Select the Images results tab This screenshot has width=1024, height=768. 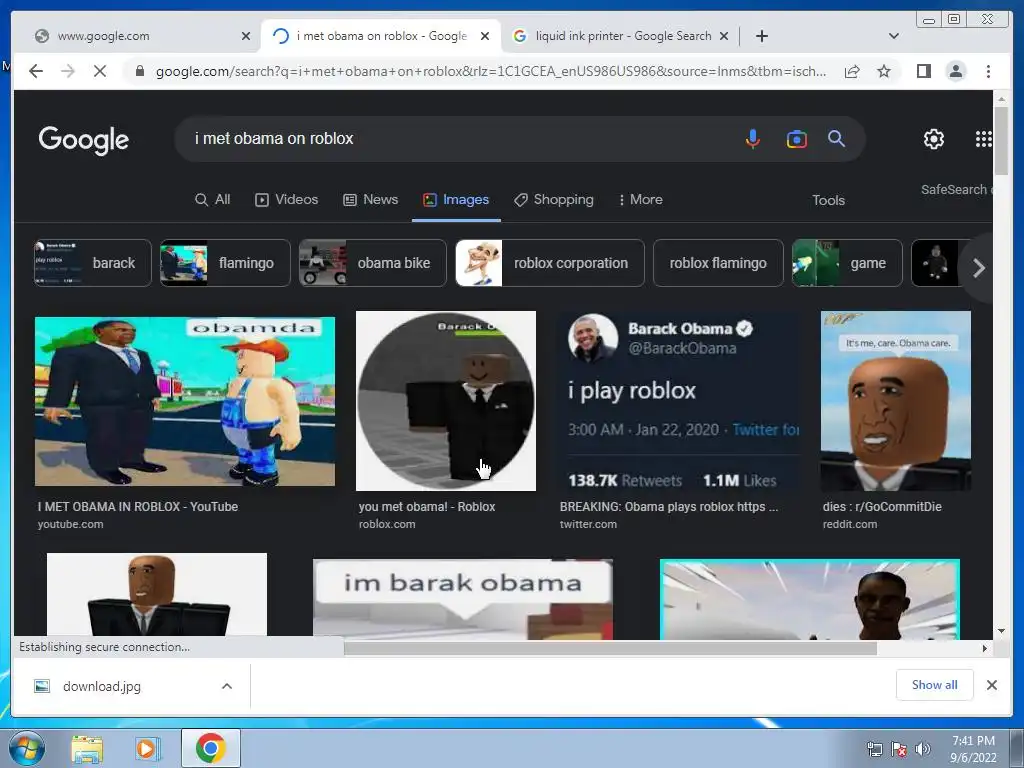[x=456, y=200]
